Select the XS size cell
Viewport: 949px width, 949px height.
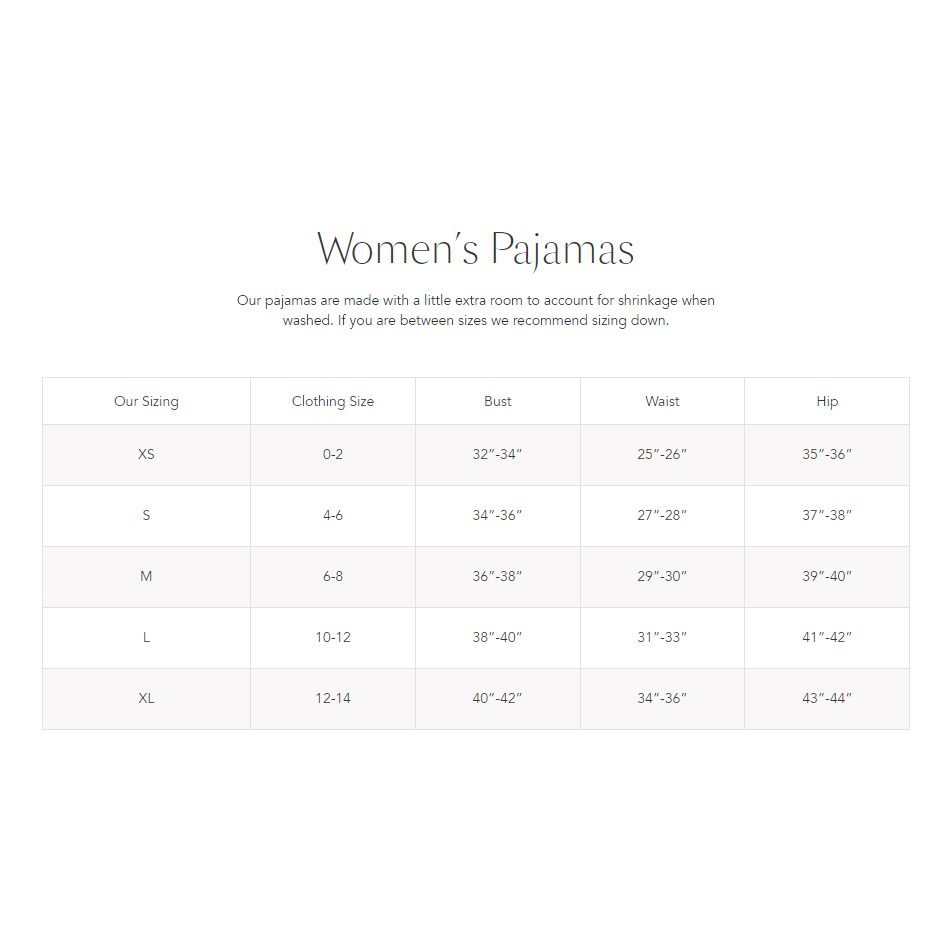pyautogui.click(x=146, y=455)
